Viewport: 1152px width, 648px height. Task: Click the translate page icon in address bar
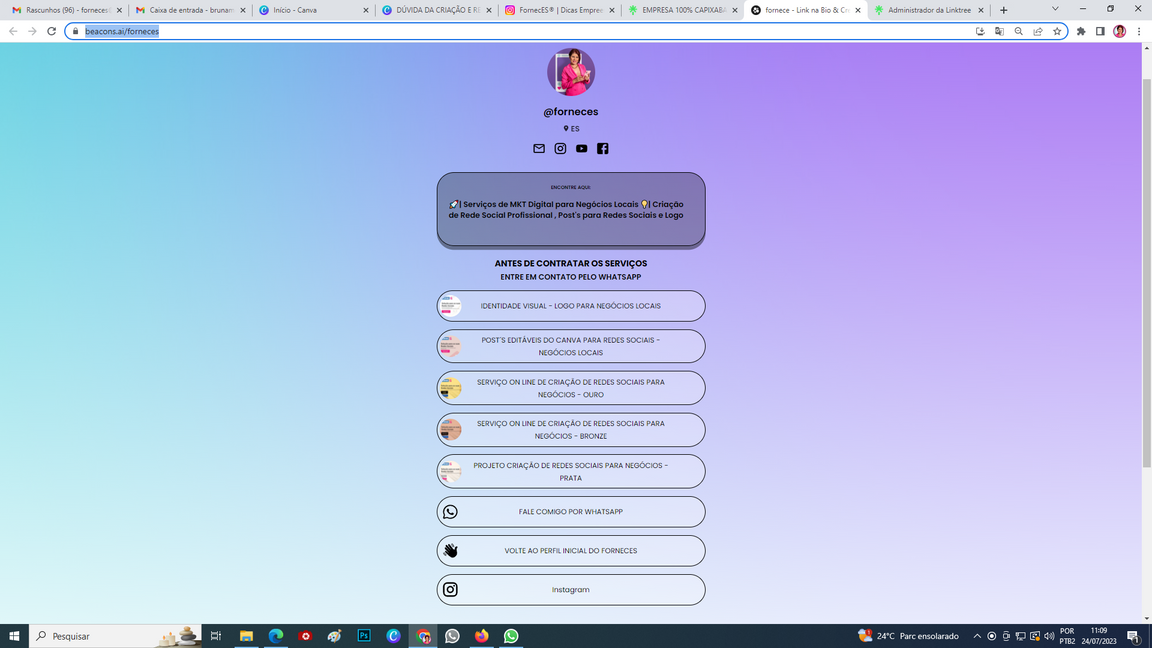tap(999, 31)
